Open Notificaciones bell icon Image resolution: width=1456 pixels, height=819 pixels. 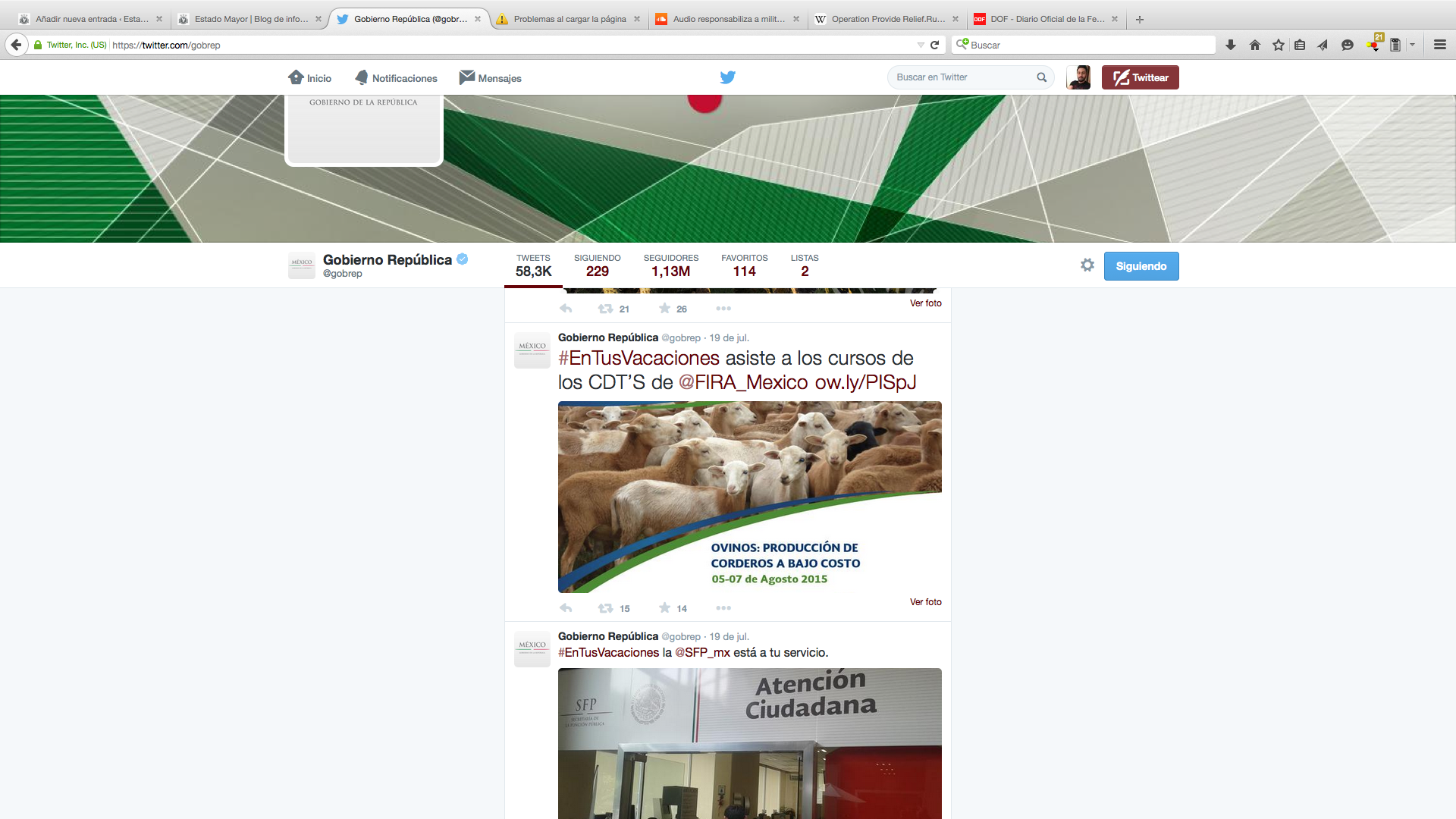point(362,77)
